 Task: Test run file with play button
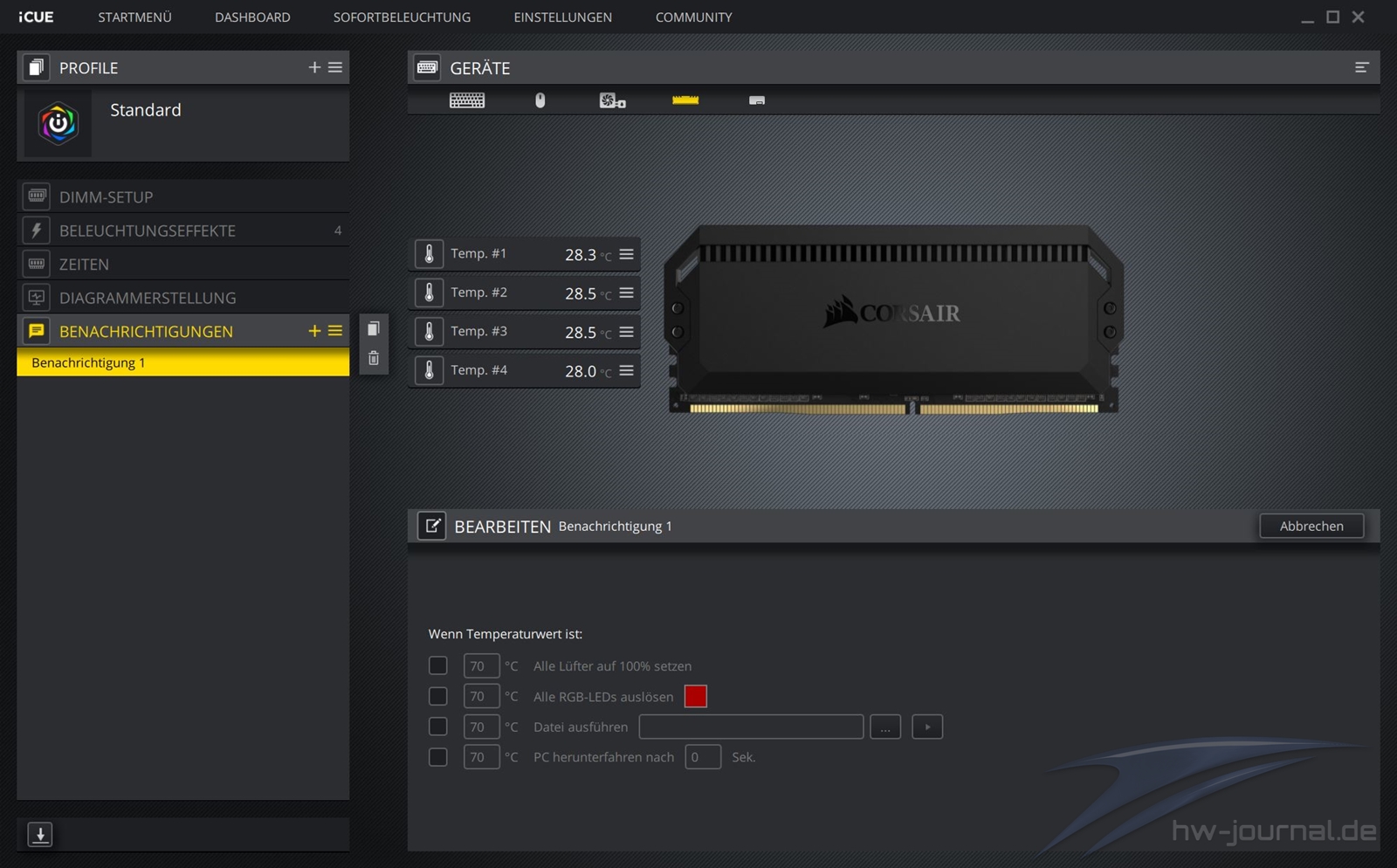(x=927, y=727)
